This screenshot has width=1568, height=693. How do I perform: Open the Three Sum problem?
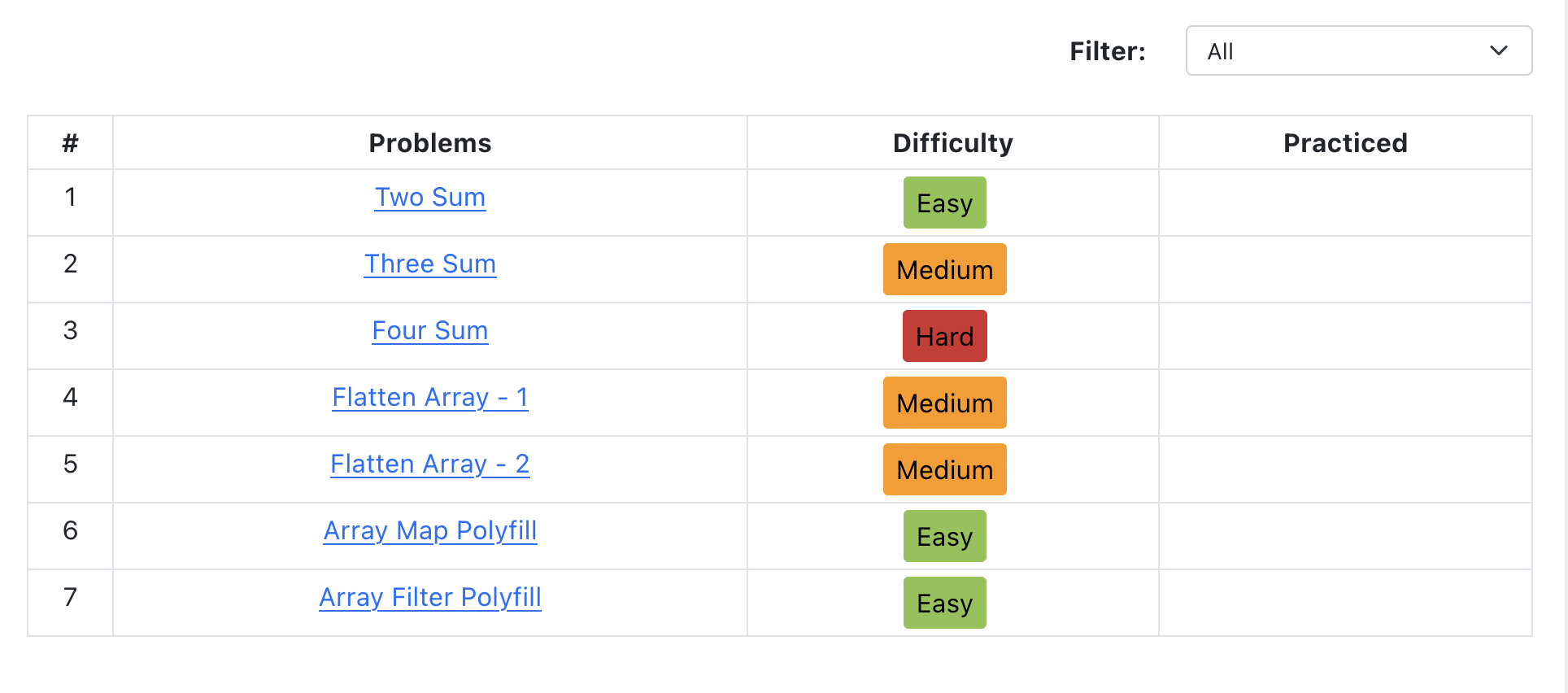[x=430, y=264]
